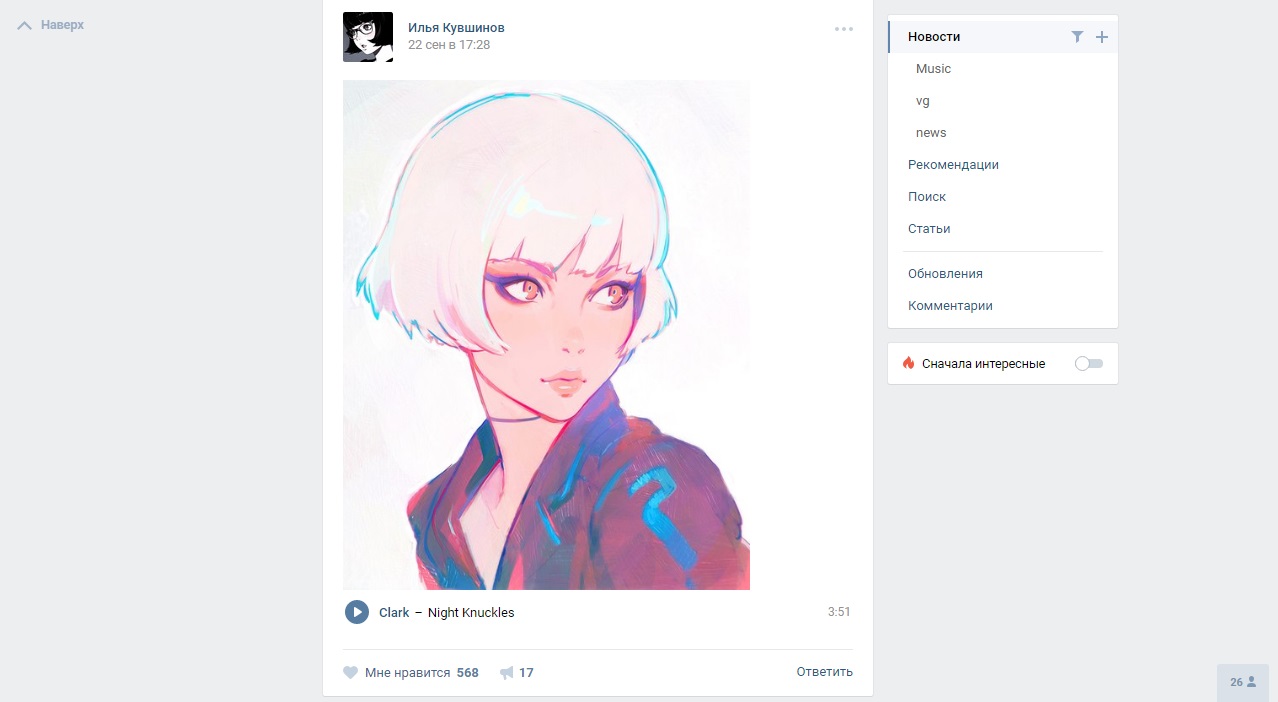The image size is (1278, 702).
Task: Open Илья Кувшинов's profile avatar
Action: [368, 37]
